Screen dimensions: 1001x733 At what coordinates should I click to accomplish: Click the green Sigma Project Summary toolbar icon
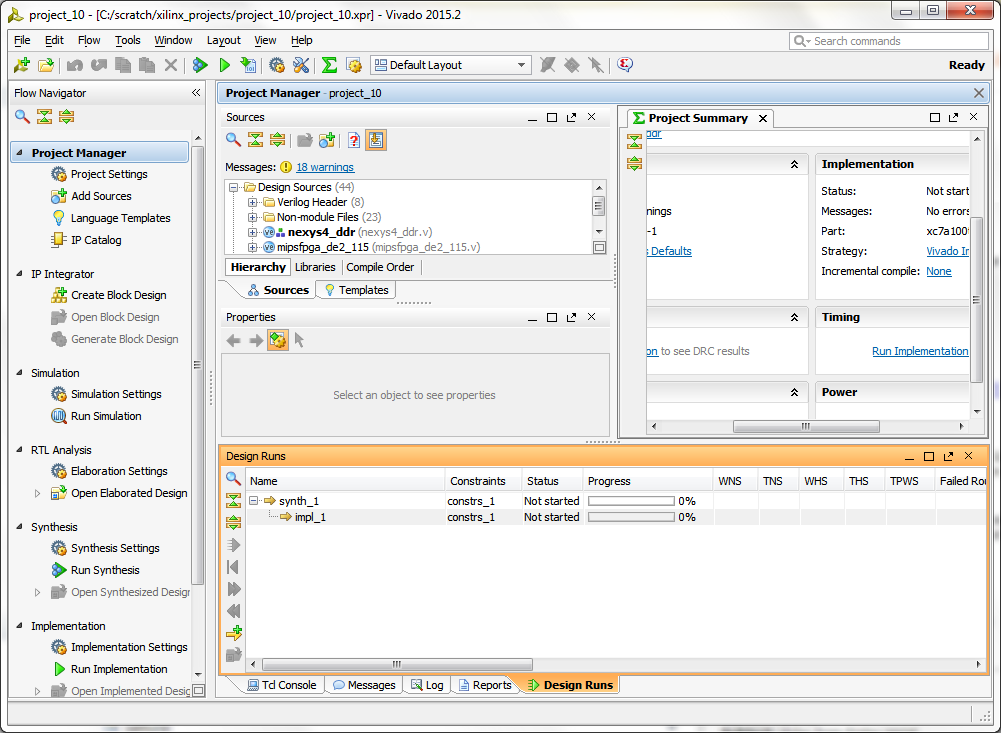pos(329,65)
